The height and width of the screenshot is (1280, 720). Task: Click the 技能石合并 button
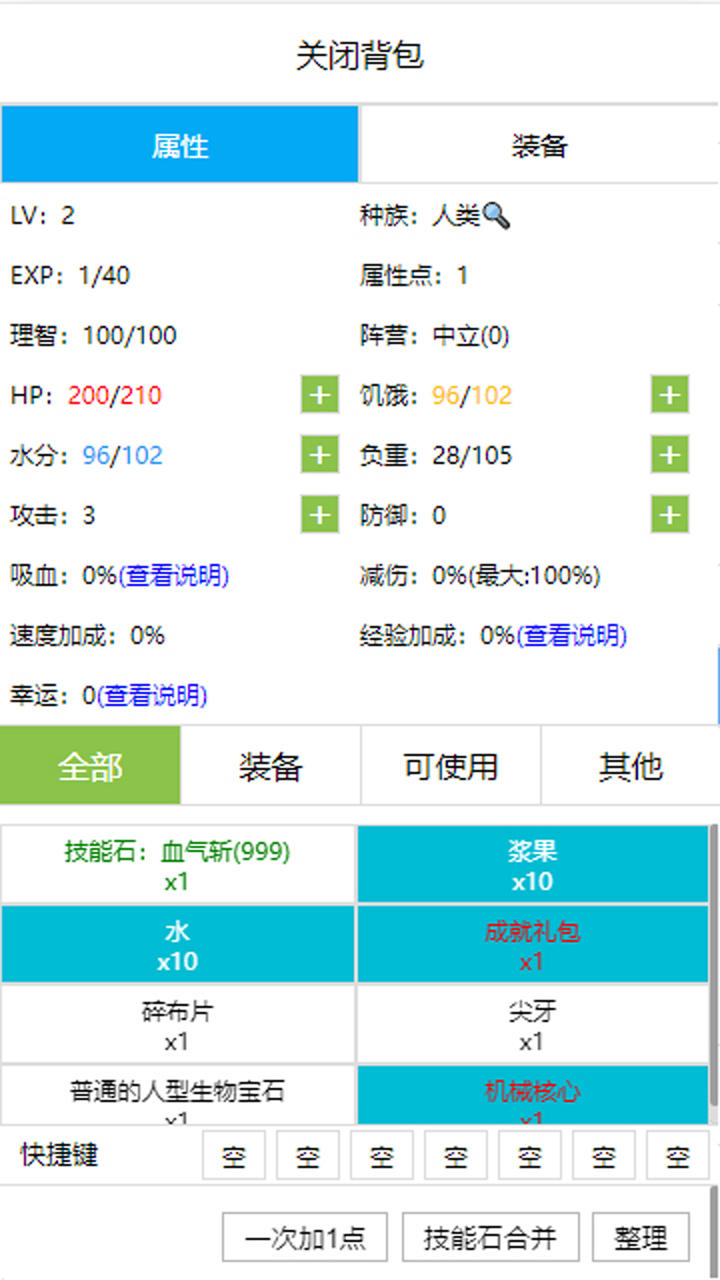[x=489, y=1238]
